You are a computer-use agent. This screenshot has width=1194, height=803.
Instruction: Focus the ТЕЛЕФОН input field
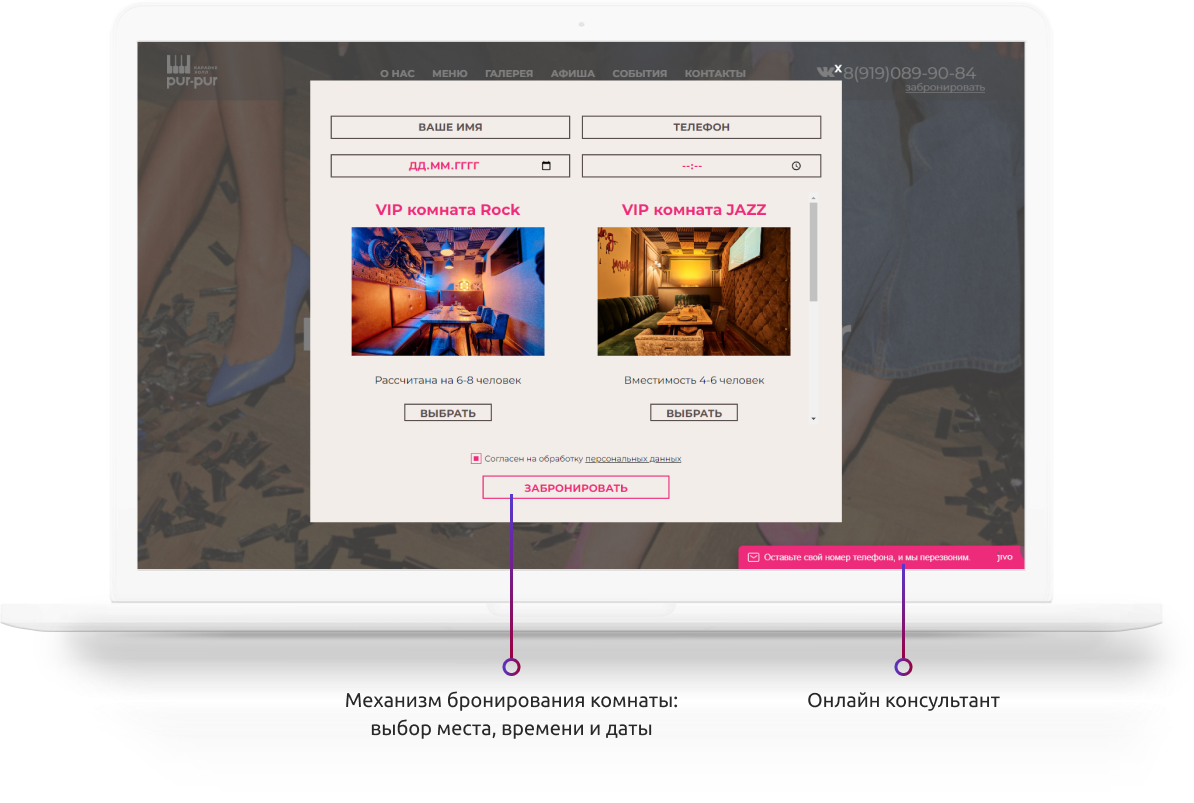click(x=701, y=127)
